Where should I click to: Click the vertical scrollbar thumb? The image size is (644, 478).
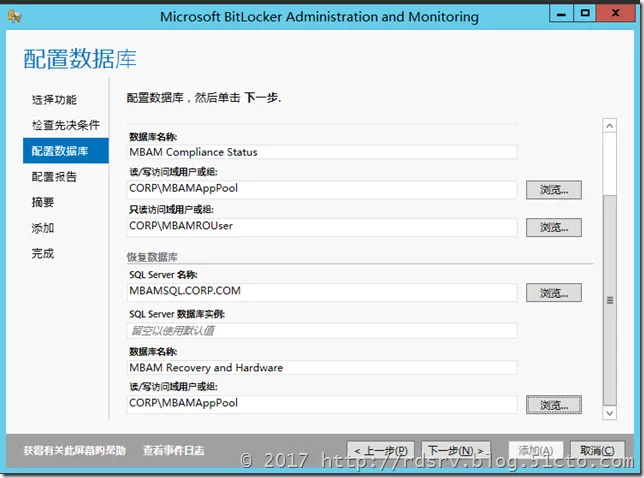610,300
